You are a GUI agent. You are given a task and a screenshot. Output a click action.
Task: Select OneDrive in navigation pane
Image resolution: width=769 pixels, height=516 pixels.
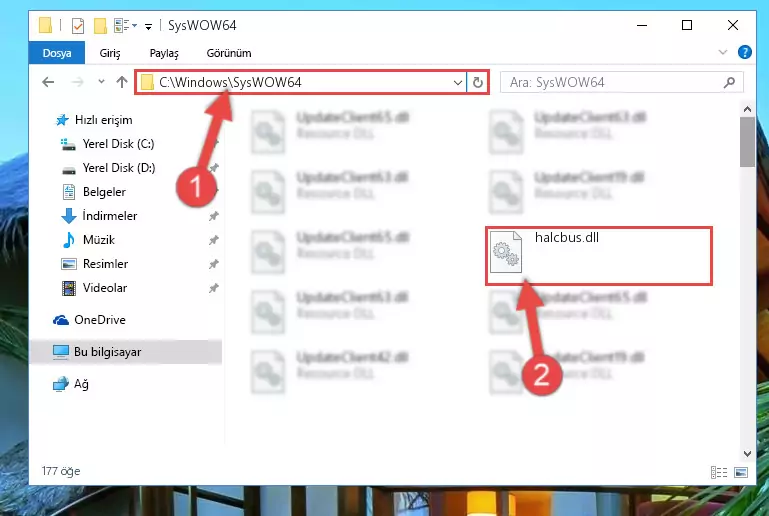point(89,320)
